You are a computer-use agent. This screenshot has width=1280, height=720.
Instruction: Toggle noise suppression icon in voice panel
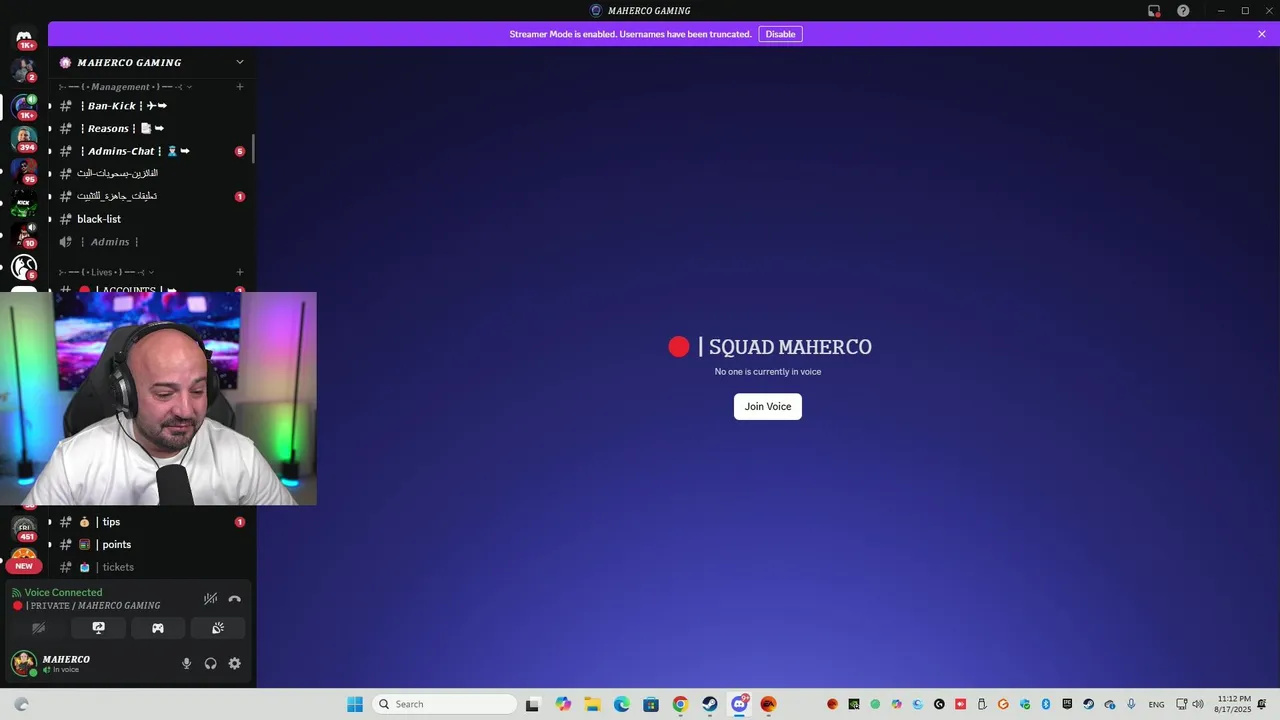pyautogui.click(x=210, y=599)
